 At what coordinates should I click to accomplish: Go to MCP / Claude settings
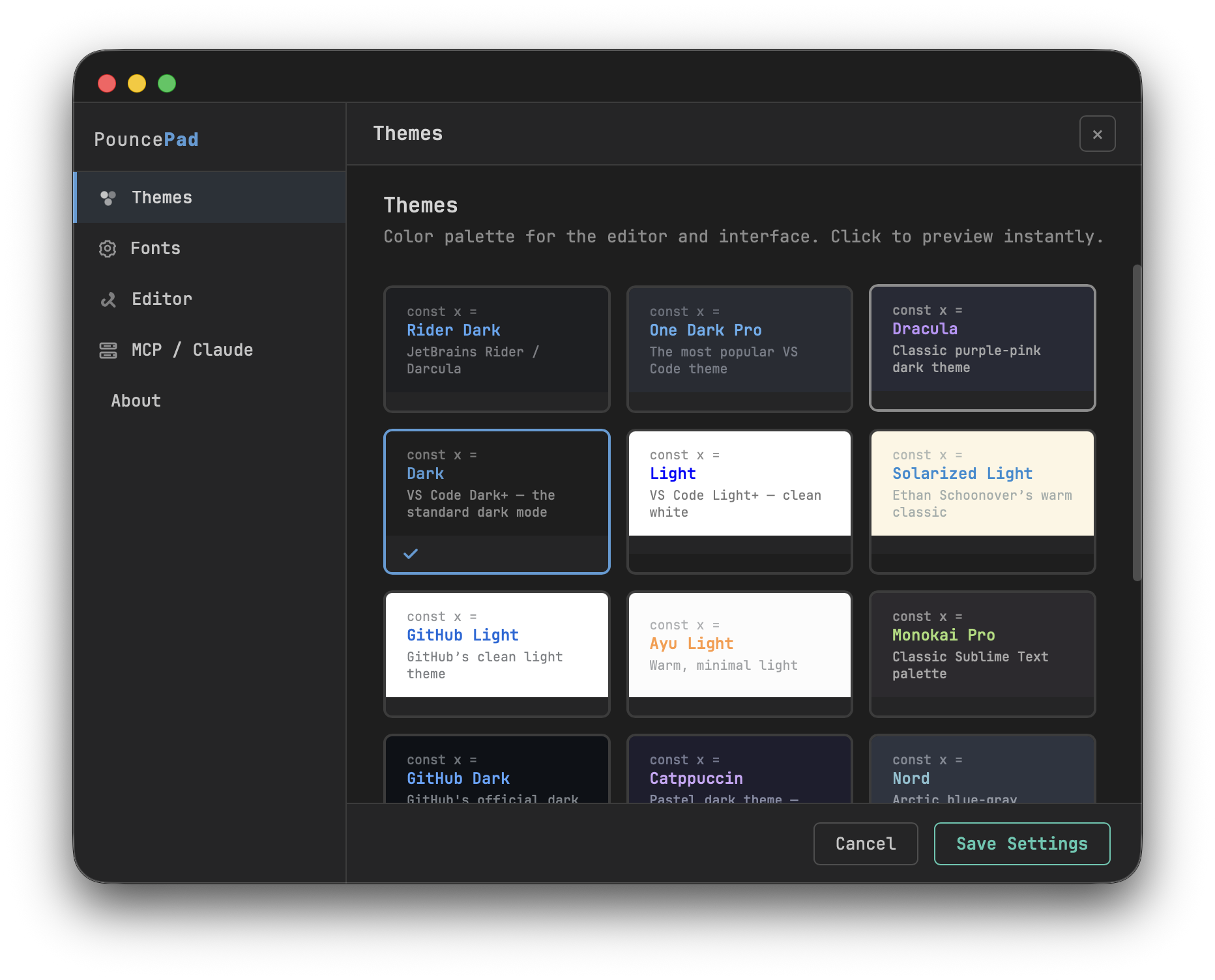[x=210, y=350]
